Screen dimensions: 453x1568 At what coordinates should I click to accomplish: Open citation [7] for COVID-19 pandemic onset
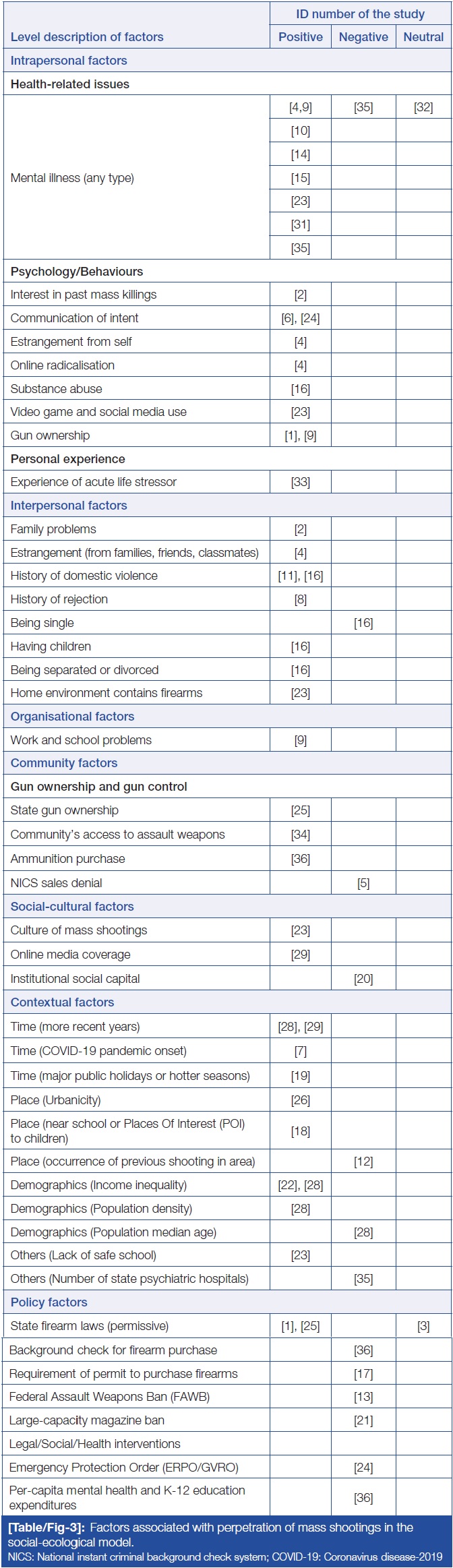[301, 1052]
